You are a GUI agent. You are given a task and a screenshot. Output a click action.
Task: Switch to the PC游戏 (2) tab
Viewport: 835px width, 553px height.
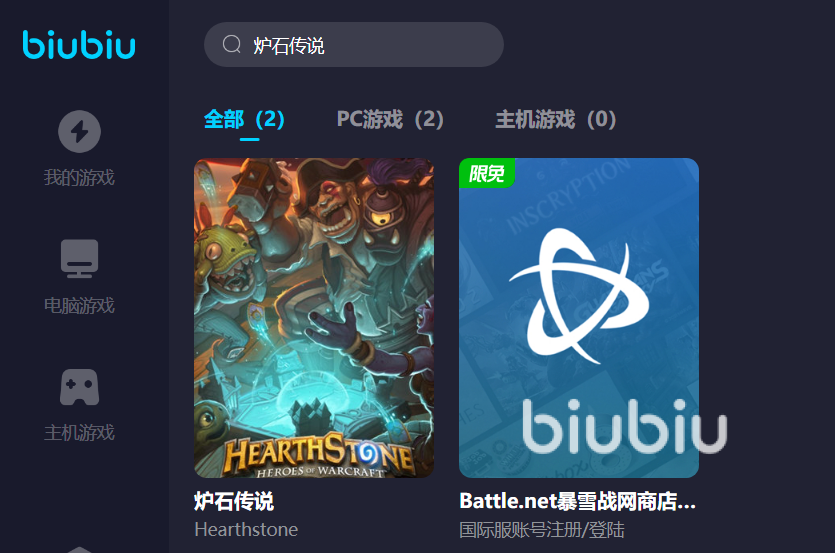click(x=390, y=119)
